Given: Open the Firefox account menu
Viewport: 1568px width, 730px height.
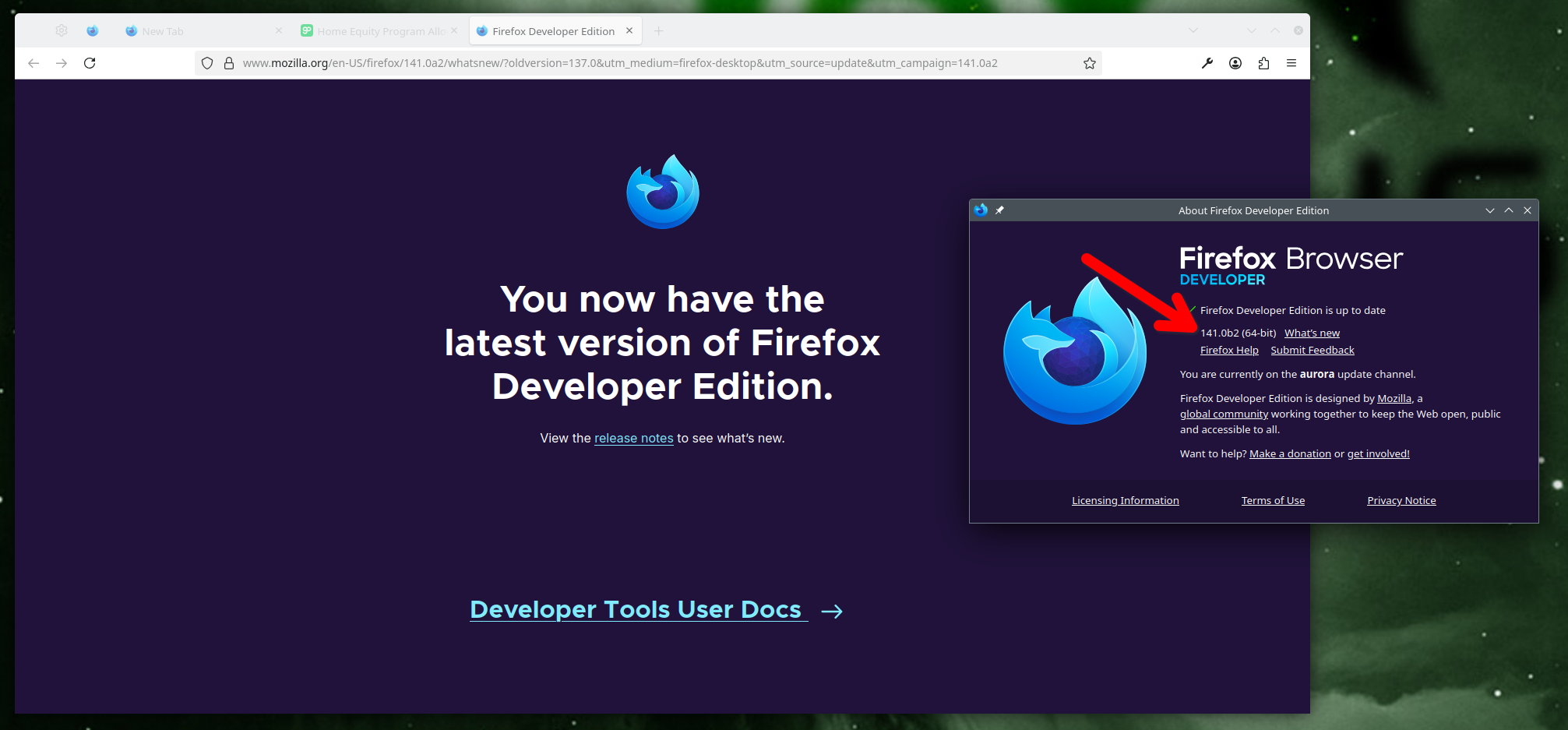Looking at the screenshot, I should pos(1235,63).
